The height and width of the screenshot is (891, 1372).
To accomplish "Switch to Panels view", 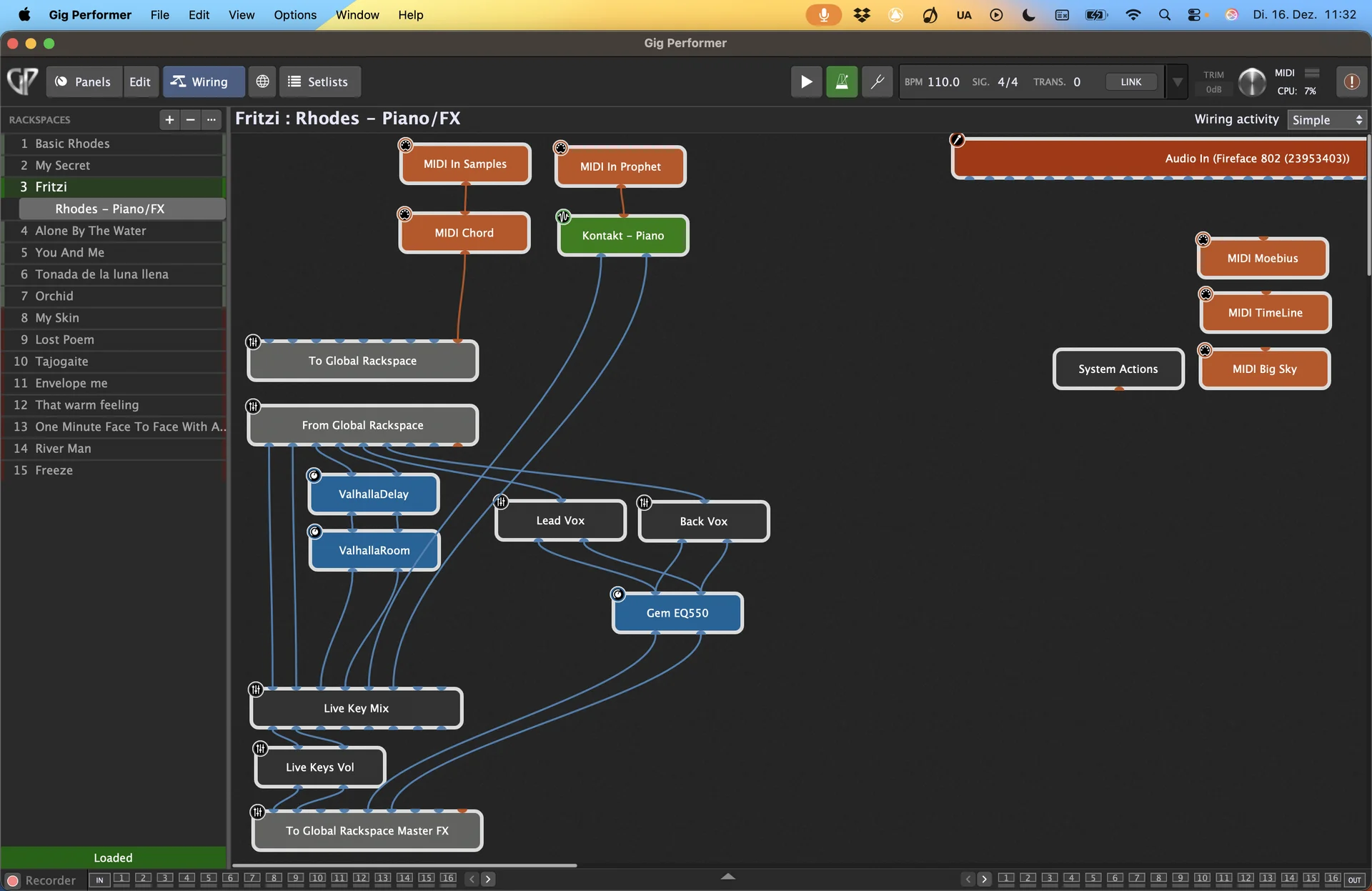I will 84,81.
